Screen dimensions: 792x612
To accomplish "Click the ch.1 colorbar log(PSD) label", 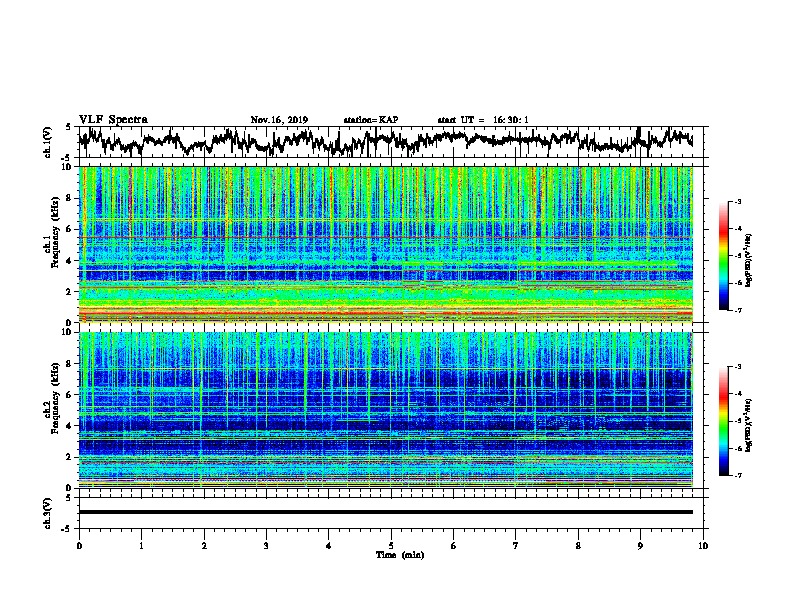I will click(x=748, y=261).
